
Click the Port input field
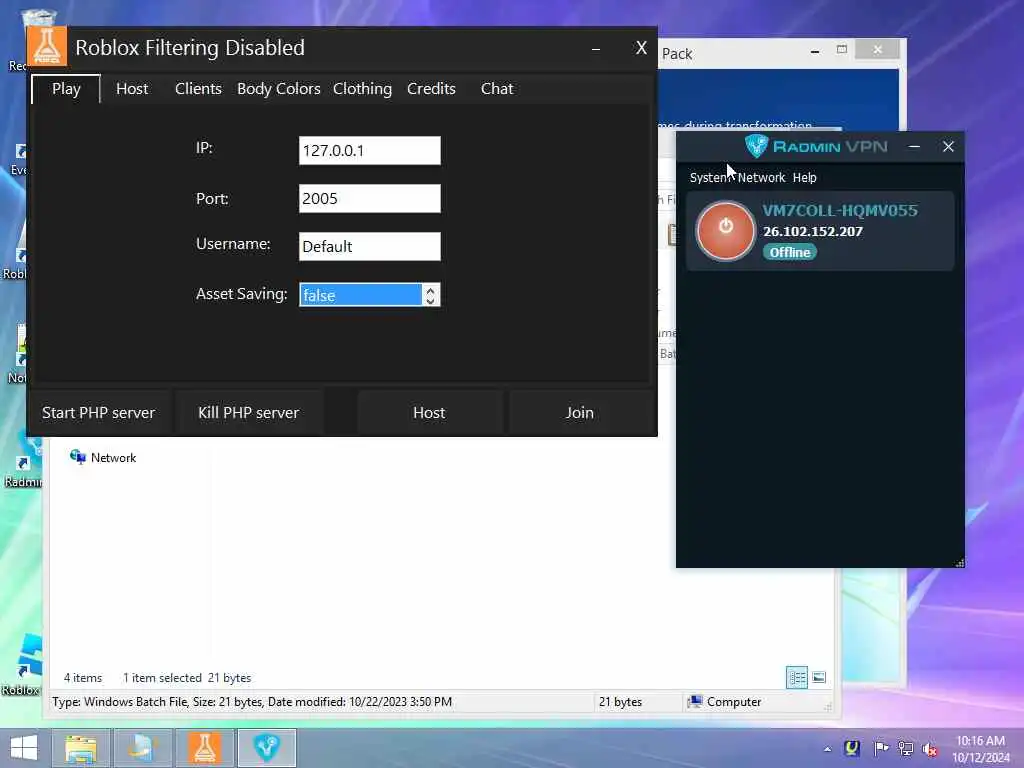pyautogui.click(x=370, y=199)
